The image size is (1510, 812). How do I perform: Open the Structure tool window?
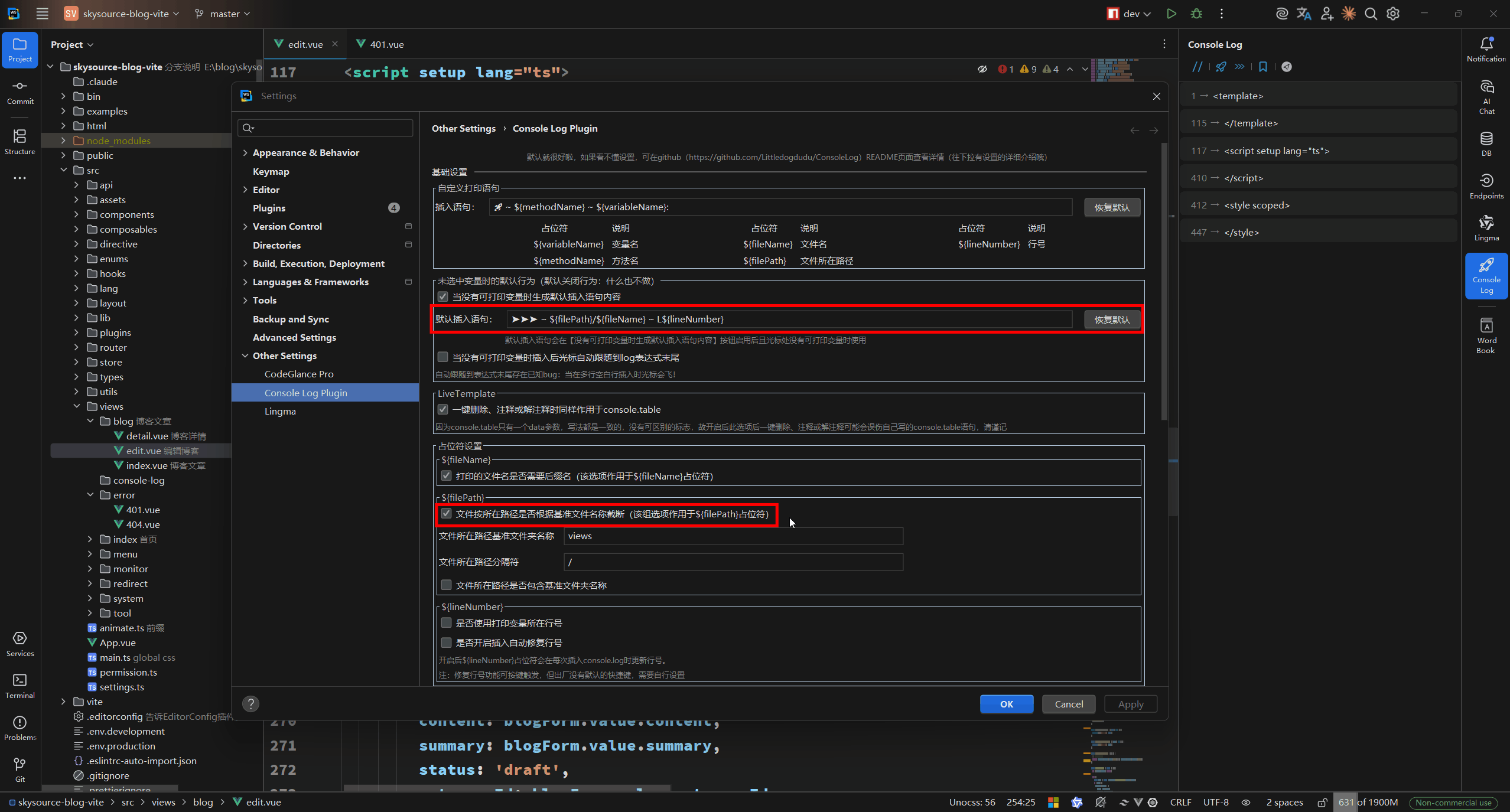(20, 142)
